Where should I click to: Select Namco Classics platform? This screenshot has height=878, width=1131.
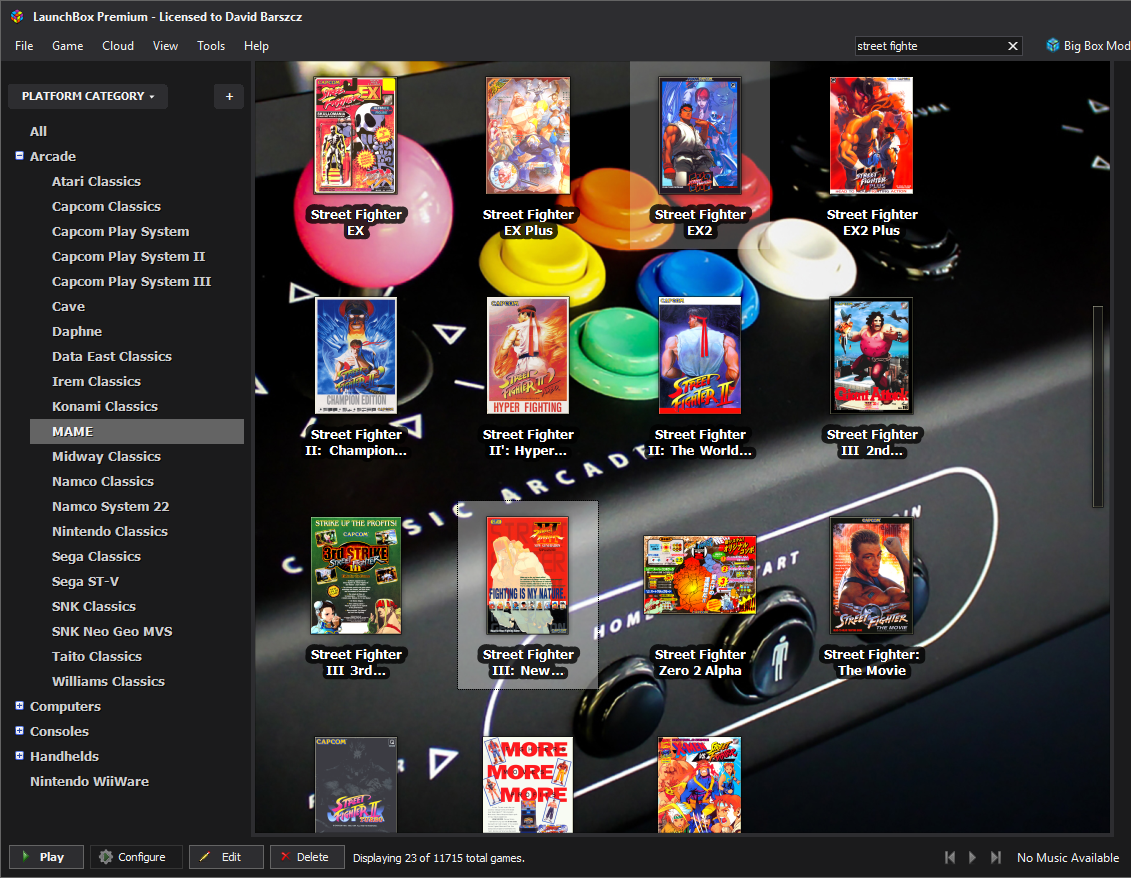pos(102,481)
